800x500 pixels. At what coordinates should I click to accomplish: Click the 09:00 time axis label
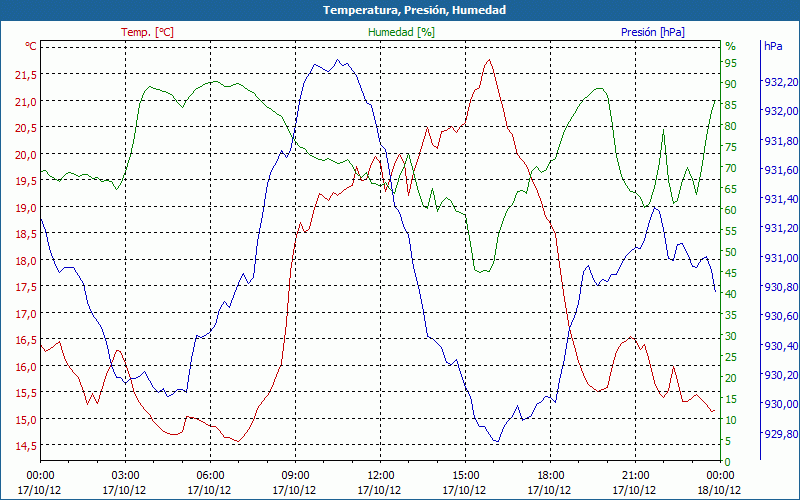point(295,476)
